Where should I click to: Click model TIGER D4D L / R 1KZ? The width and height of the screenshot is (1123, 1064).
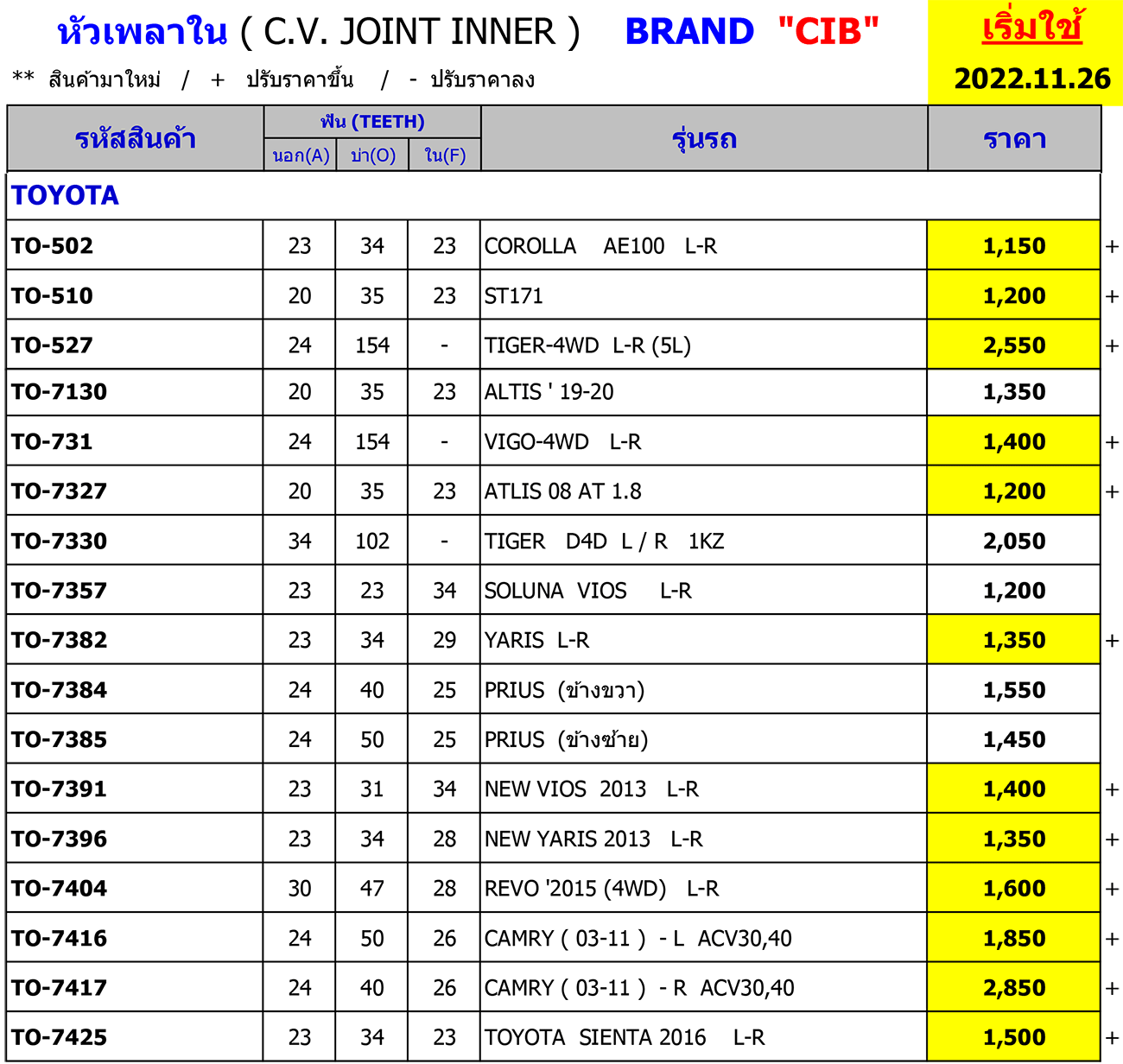click(x=604, y=541)
